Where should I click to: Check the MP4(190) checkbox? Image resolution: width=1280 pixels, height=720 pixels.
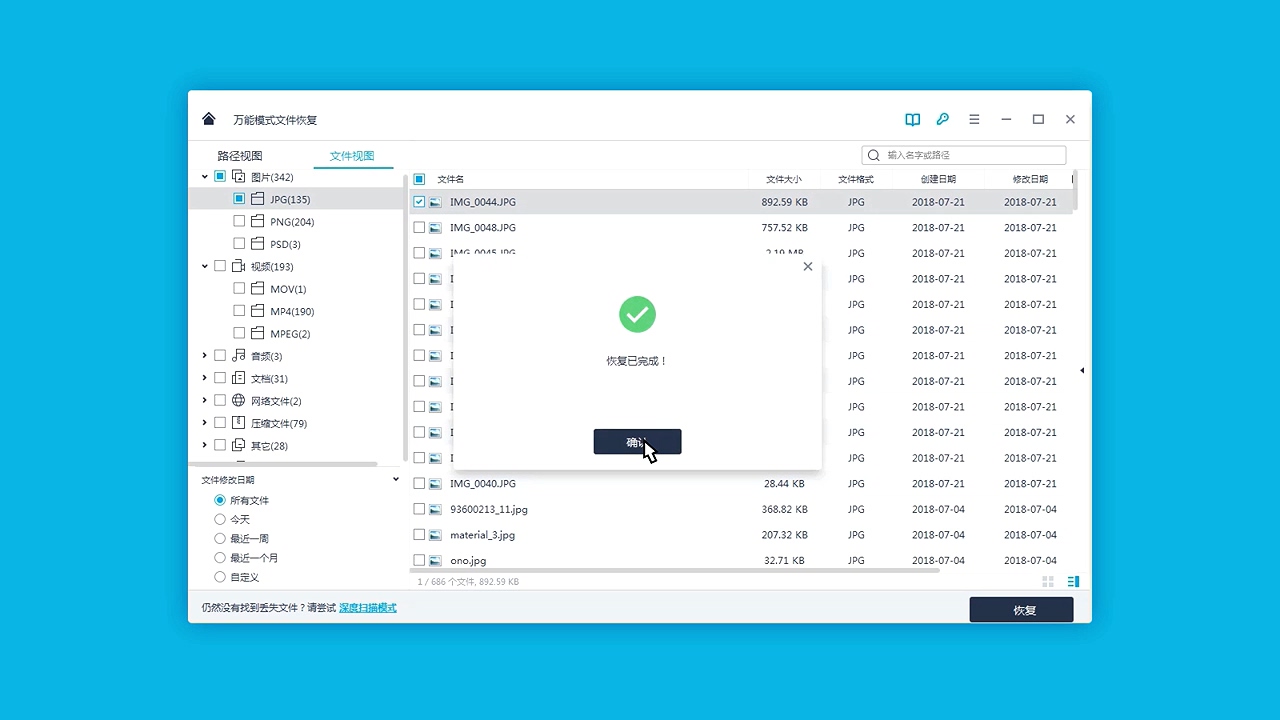[239, 311]
